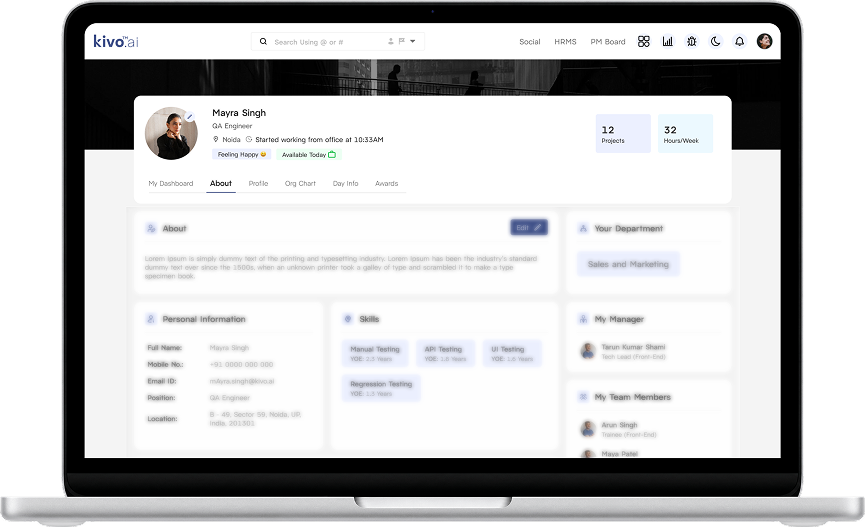Click Tarun Kumar Shami's avatar
Image resolution: width=865 pixels, height=527 pixels.
coord(588,351)
